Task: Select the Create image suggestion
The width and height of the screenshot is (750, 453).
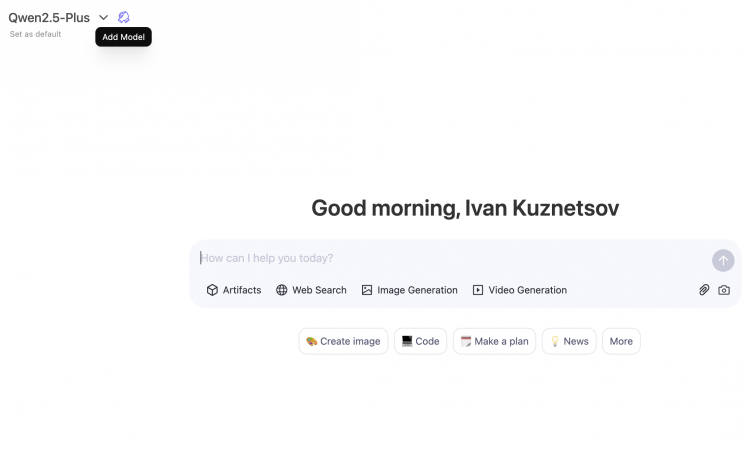Action: pyautogui.click(x=343, y=341)
